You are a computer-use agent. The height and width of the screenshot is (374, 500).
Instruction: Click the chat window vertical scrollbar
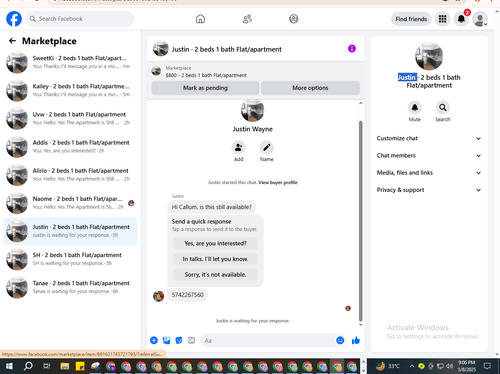pos(360,220)
